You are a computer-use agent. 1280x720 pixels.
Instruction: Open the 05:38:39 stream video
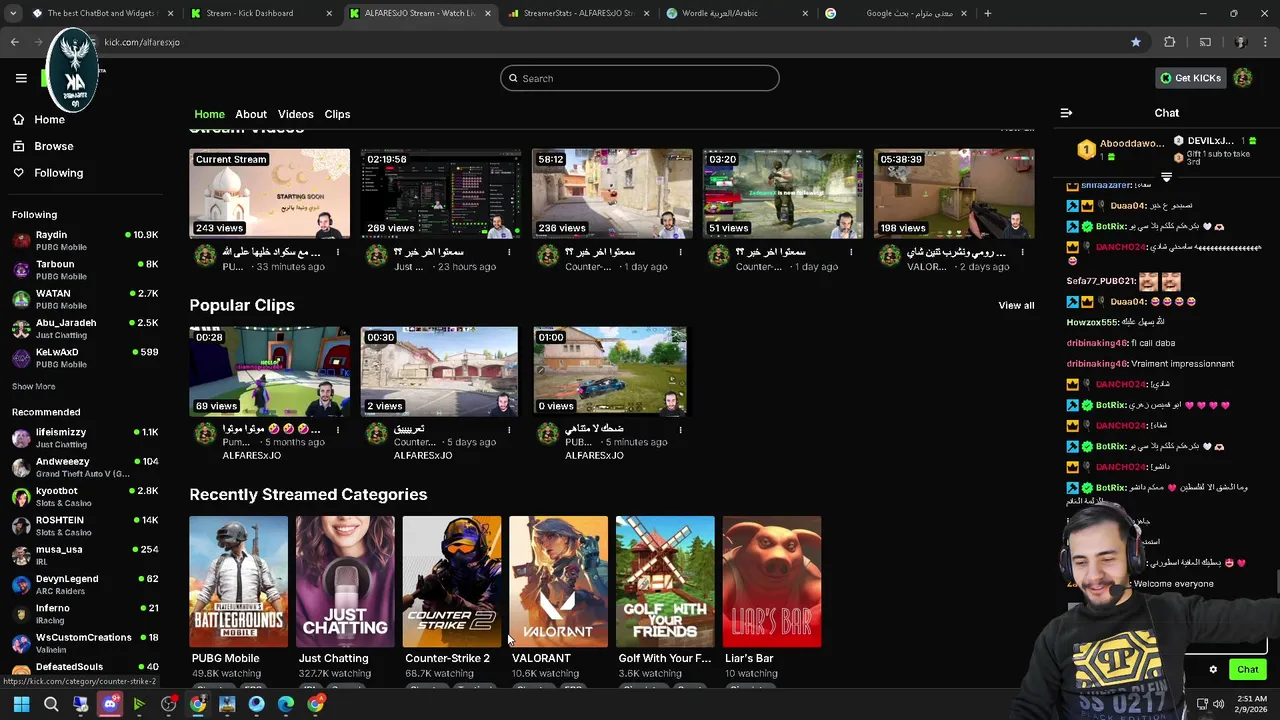pos(954,194)
